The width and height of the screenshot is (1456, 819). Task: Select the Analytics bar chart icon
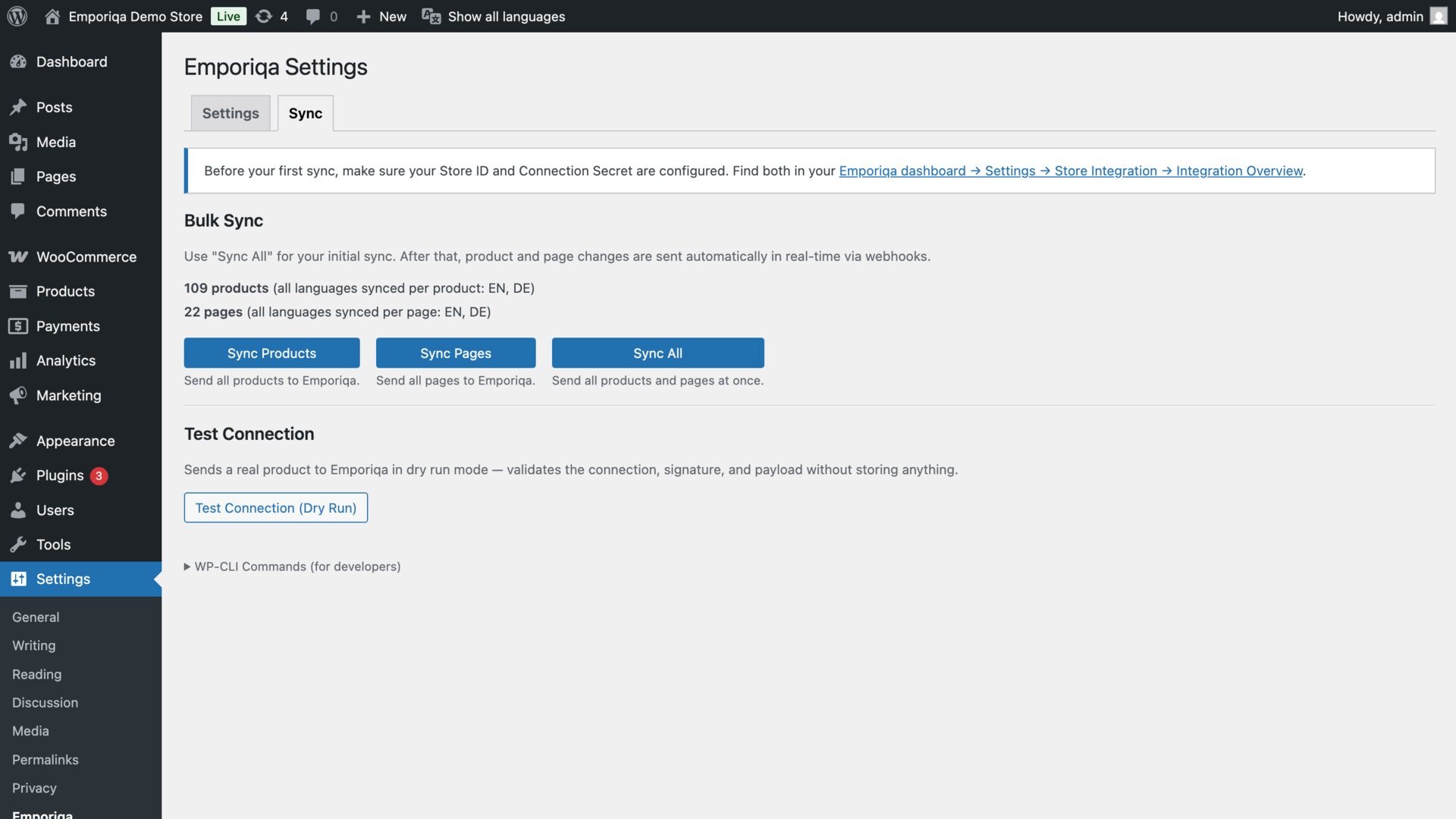point(18,360)
